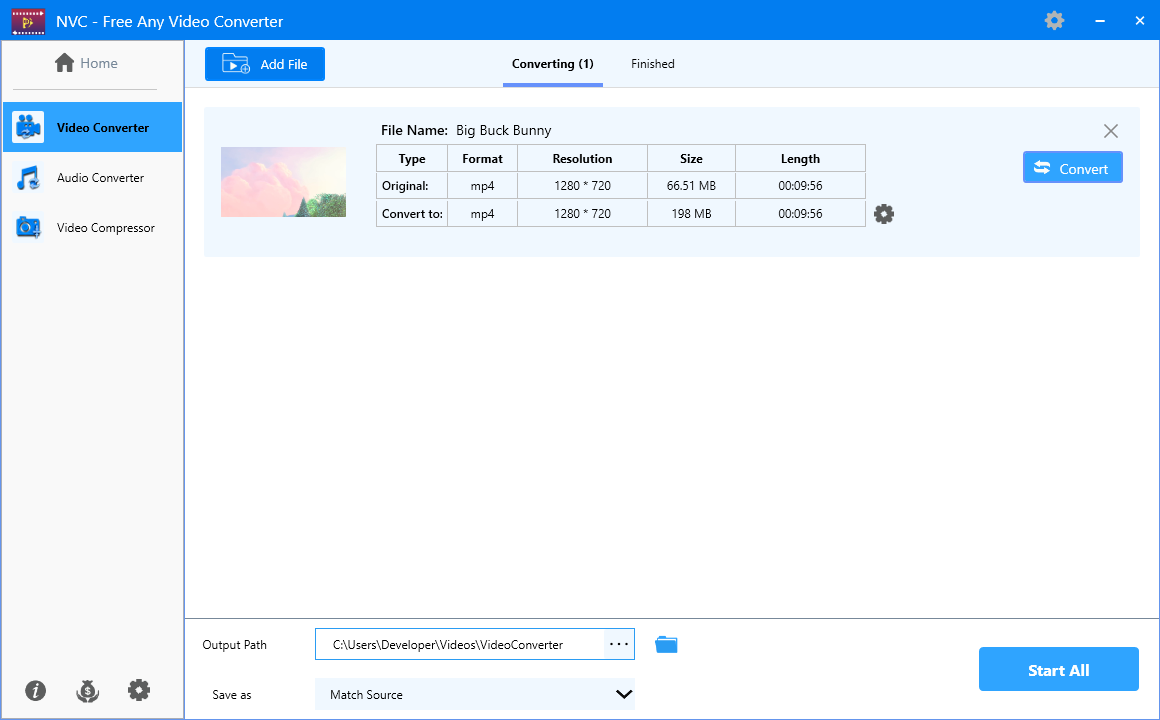Click the Convert button for Big Buck Bunny
Viewport: 1160px width, 720px height.
1073,168
